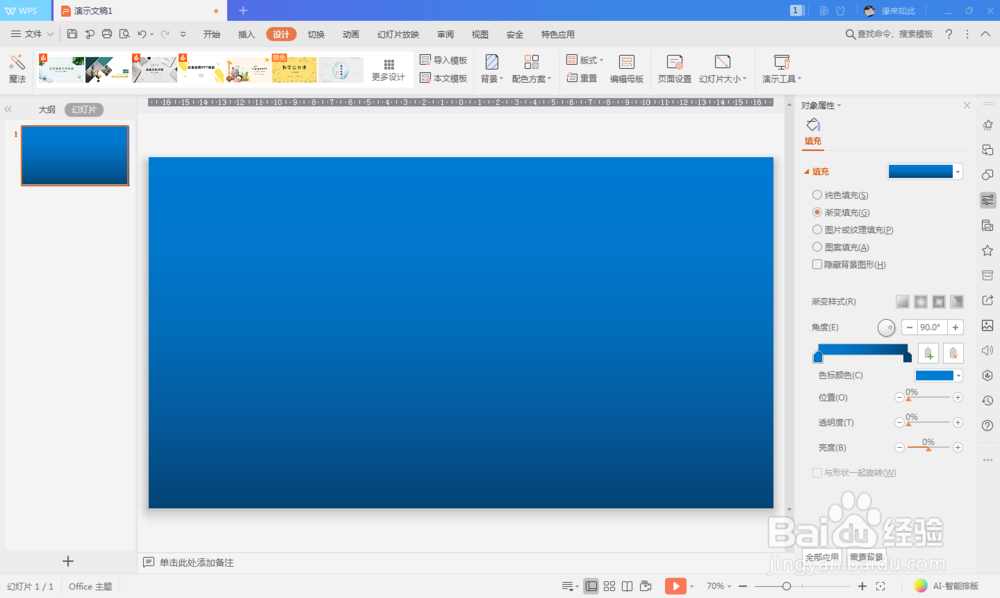Open Layout (版式) dropdown
Viewport: 1000px width, 598px height.
point(584,60)
